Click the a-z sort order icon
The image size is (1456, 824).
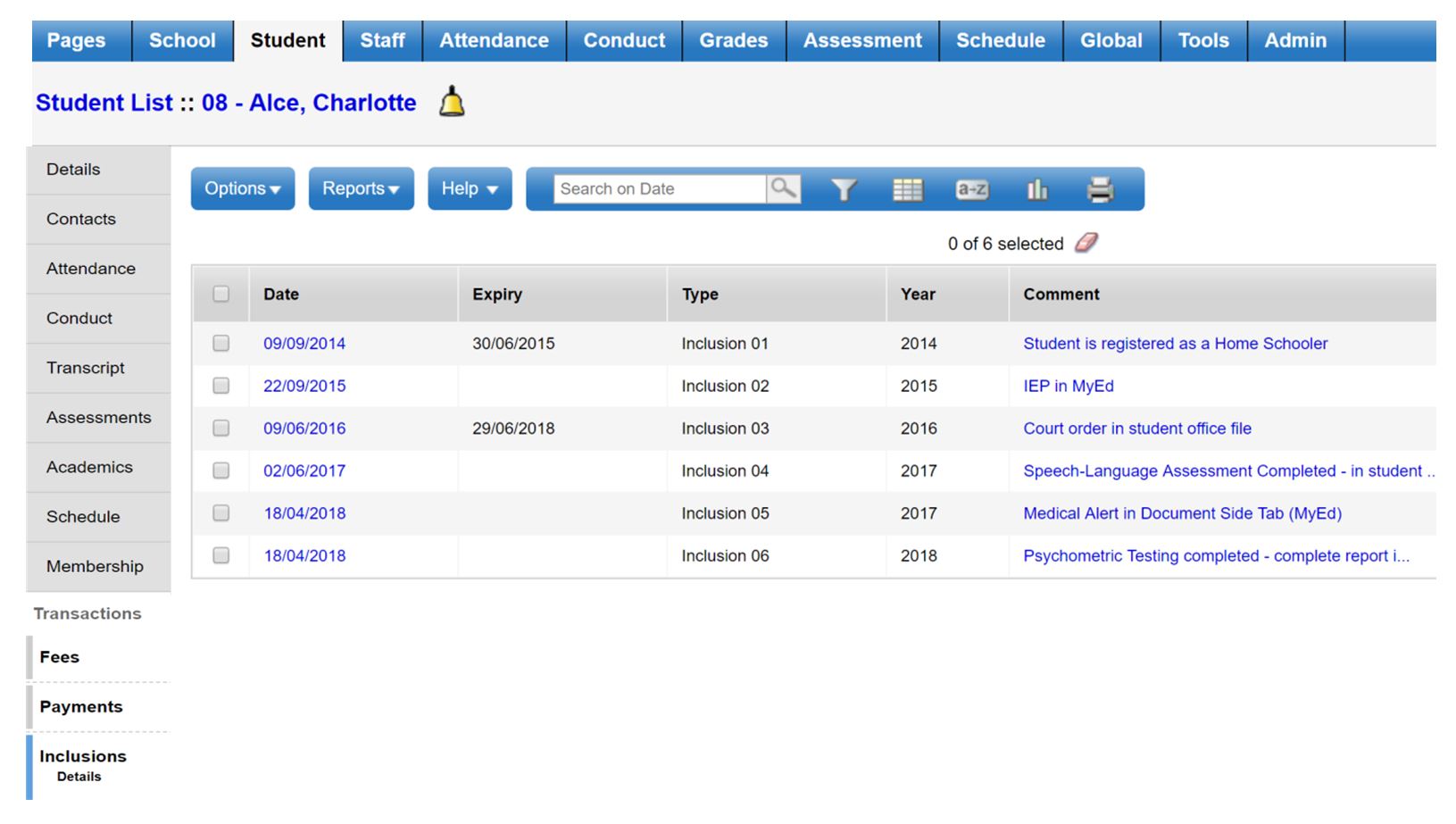(x=971, y=189)
